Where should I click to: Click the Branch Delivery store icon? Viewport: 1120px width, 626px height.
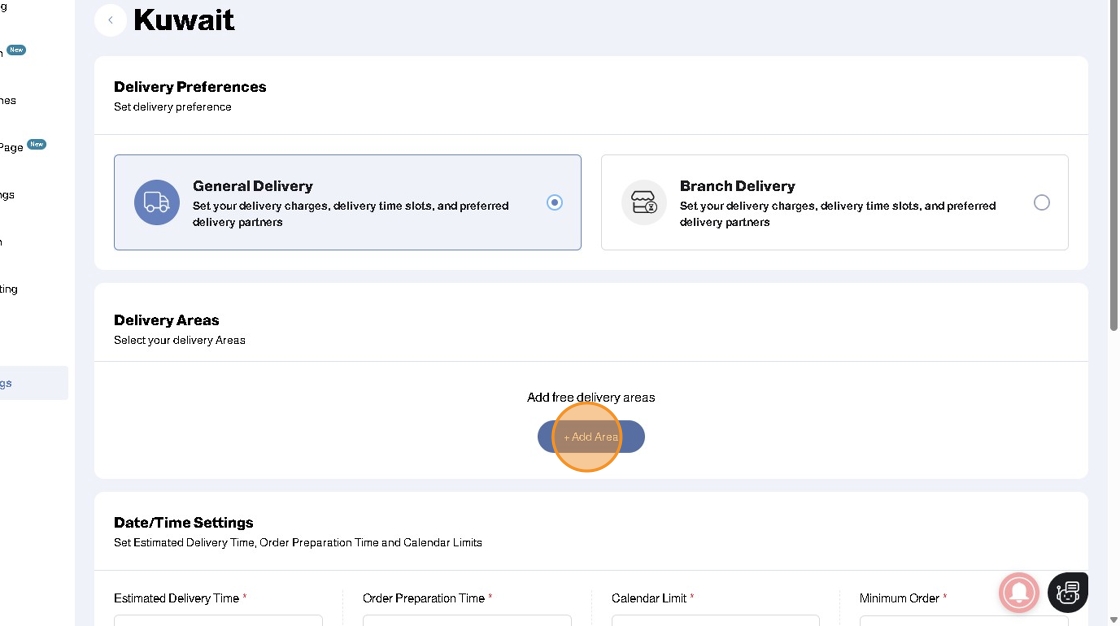point(644,202)
